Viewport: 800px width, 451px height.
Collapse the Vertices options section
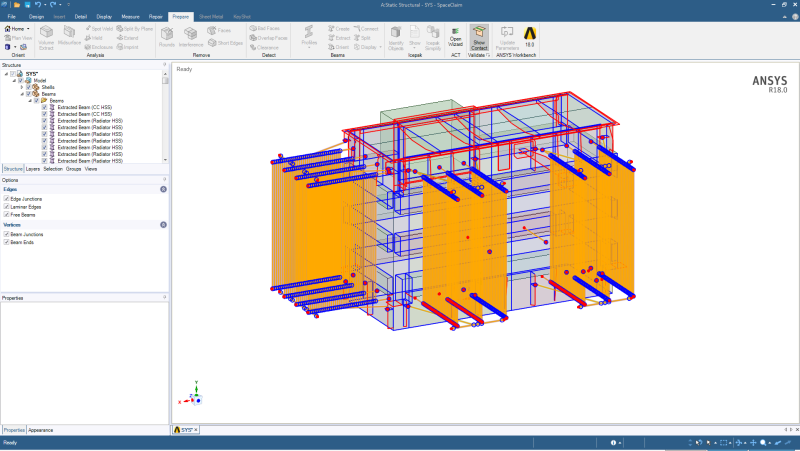[163, 225]
